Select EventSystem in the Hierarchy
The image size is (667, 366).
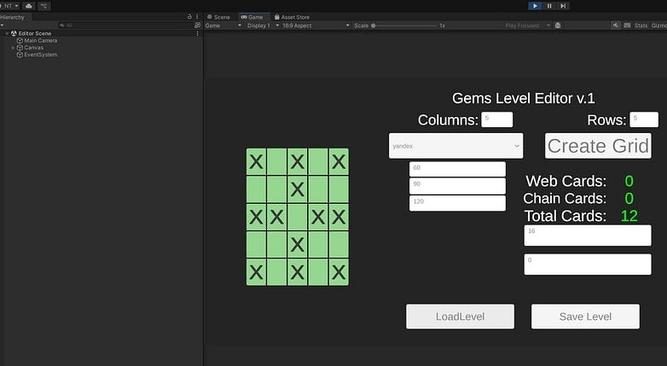40,54
